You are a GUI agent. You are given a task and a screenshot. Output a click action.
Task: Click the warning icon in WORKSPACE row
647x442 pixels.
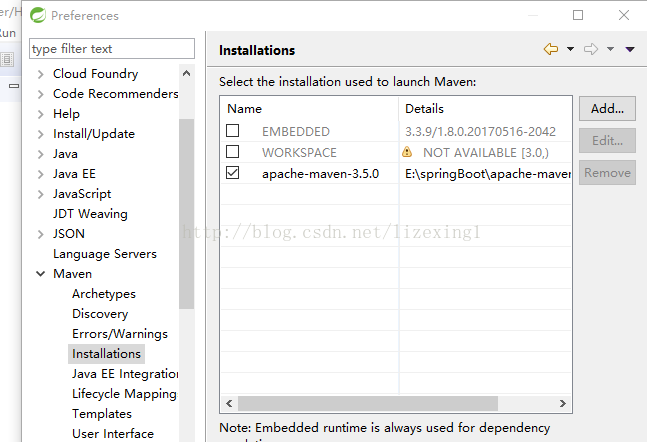click(407, 152)
